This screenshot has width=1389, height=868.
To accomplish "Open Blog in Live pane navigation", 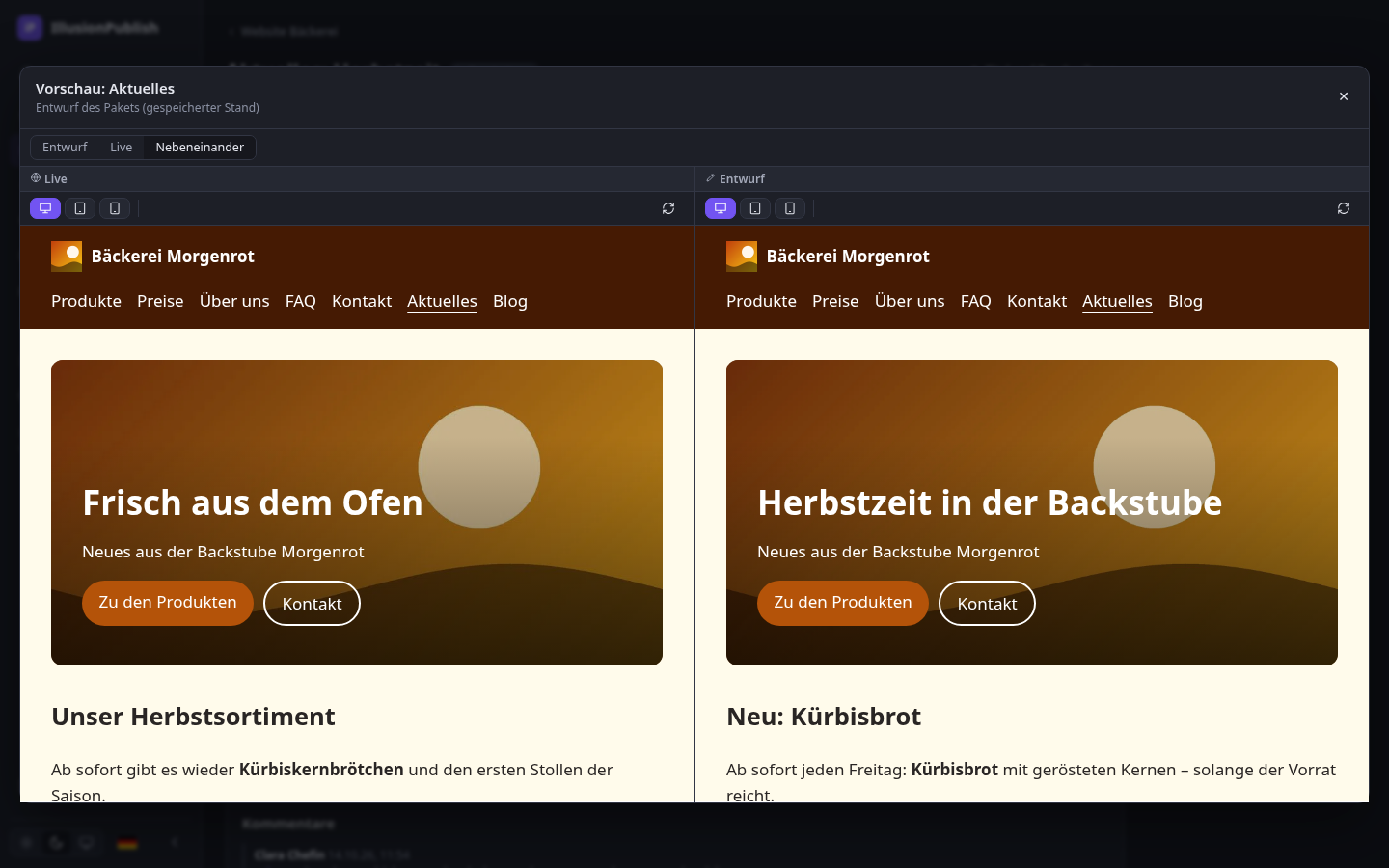I will pos(510,301).
